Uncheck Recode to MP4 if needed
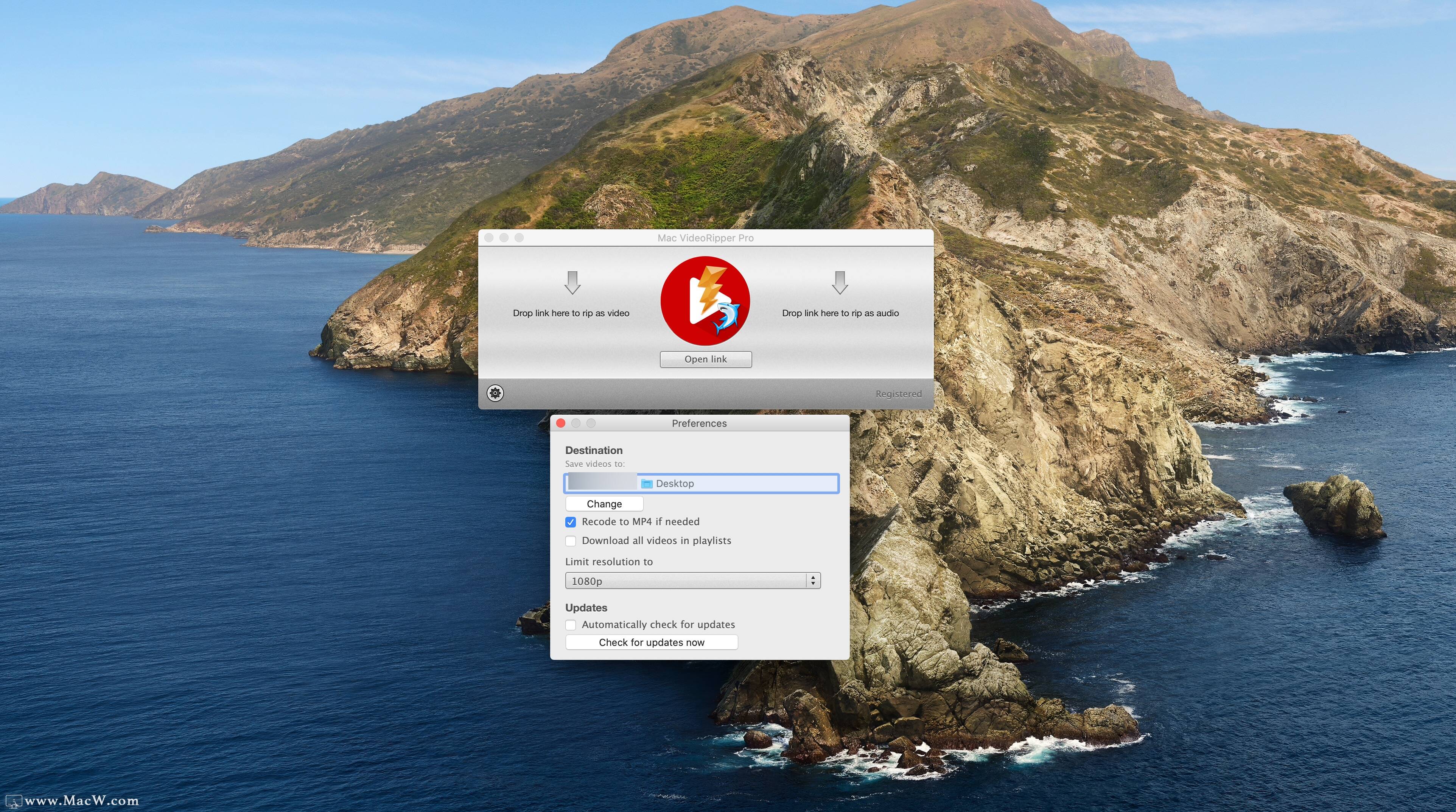 (571, 522)
